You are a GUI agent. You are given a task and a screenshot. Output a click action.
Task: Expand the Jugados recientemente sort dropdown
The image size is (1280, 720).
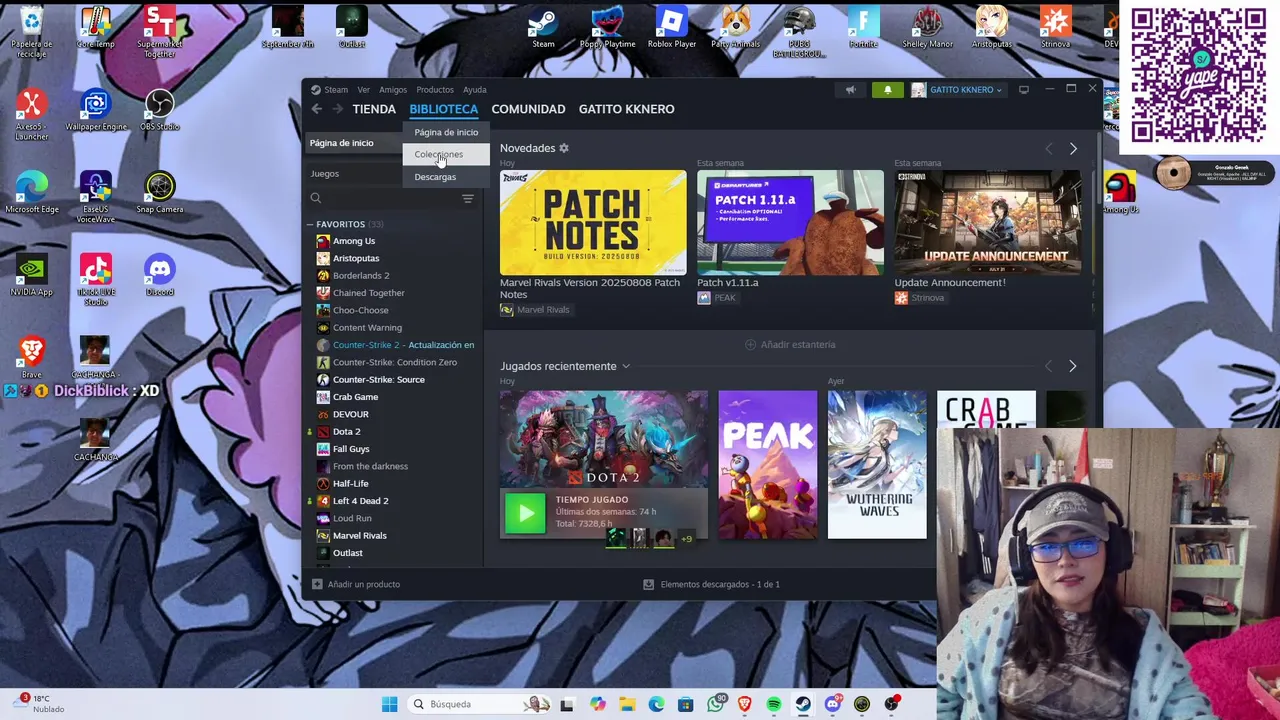coord(626,366)
